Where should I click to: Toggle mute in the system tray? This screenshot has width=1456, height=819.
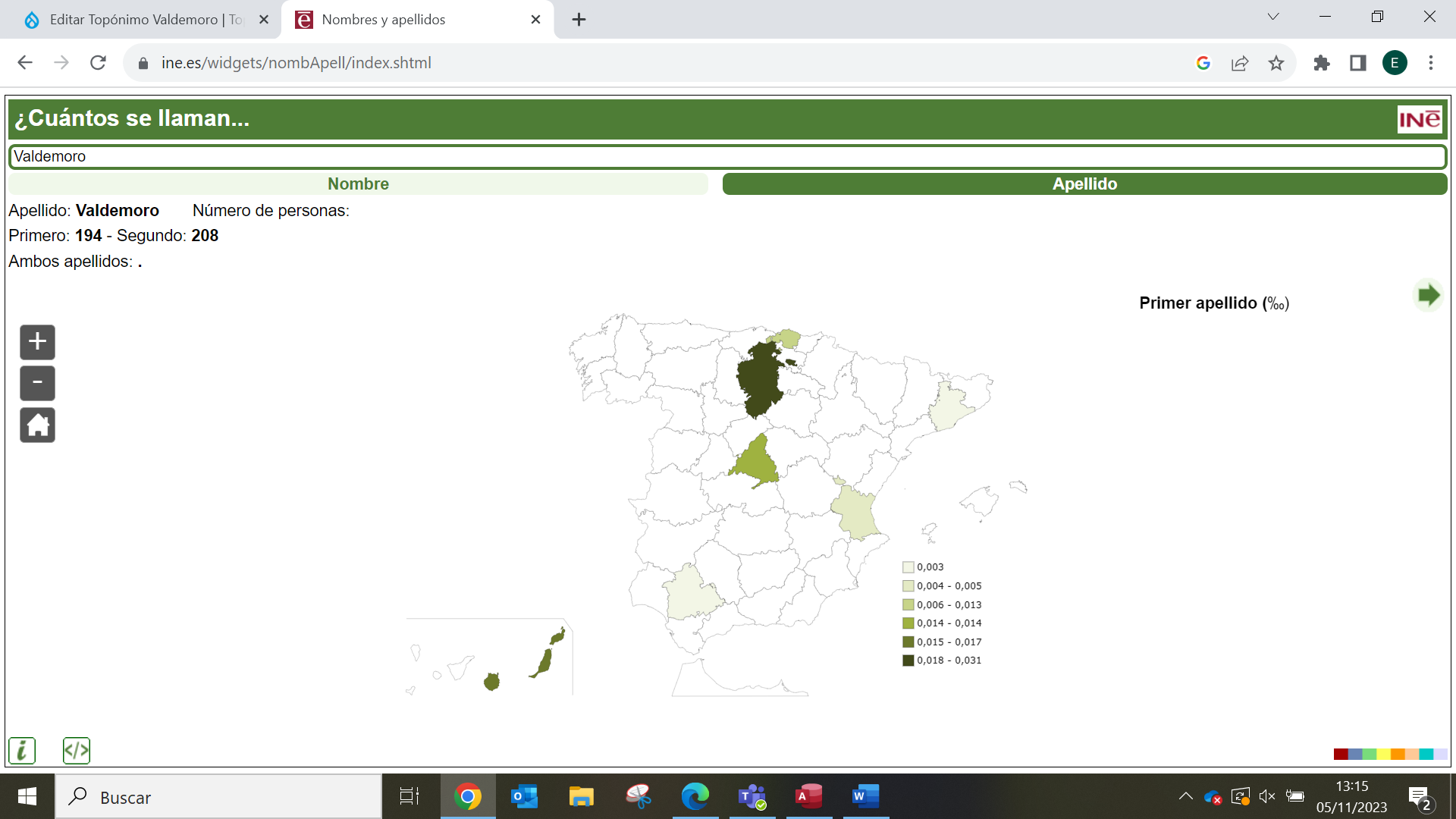(1267, 797)
